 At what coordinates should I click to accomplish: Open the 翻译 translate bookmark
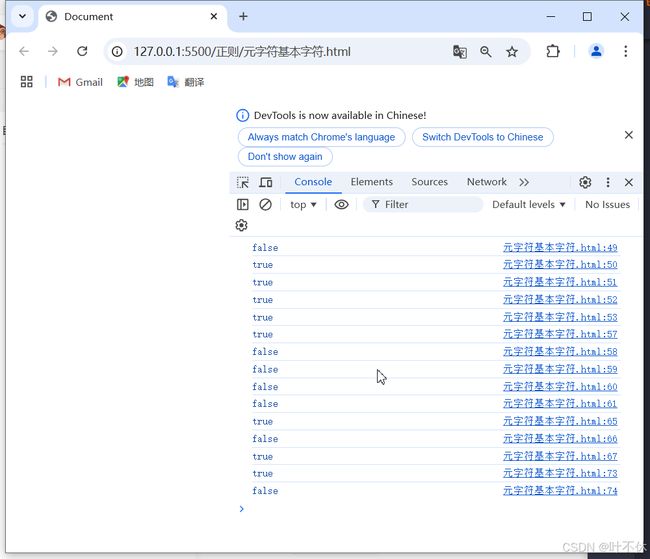[x=185, y=82]
